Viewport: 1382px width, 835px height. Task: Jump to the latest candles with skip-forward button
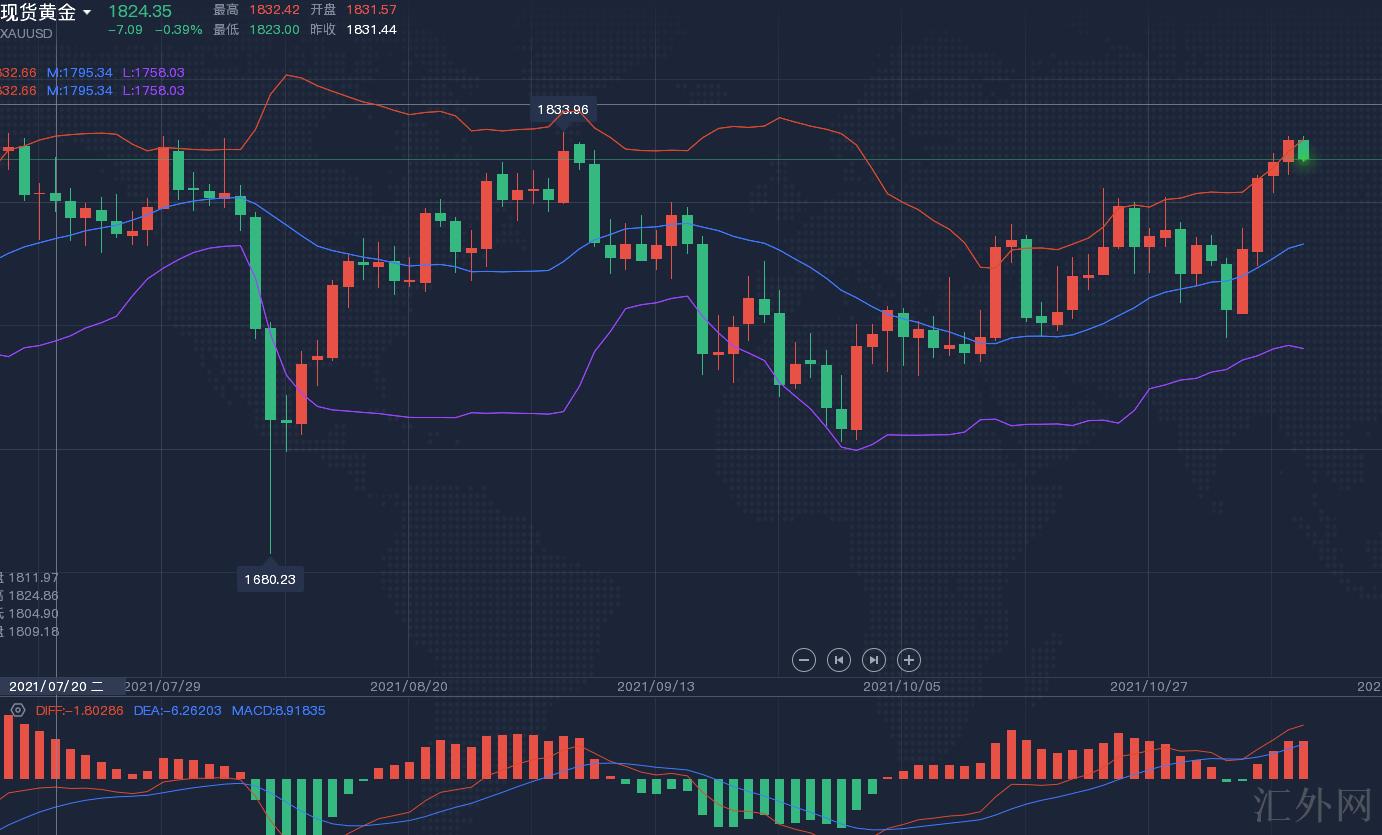(x=874, y=660)
